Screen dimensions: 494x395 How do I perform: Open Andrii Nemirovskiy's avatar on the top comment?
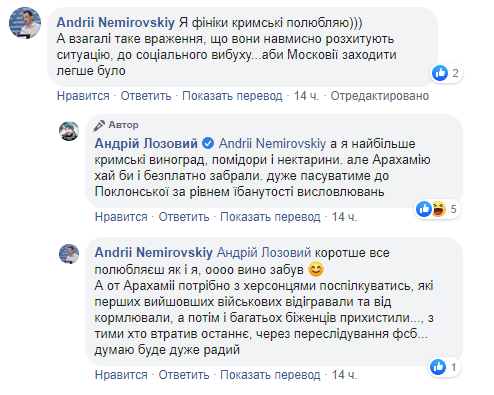(25, 23)
